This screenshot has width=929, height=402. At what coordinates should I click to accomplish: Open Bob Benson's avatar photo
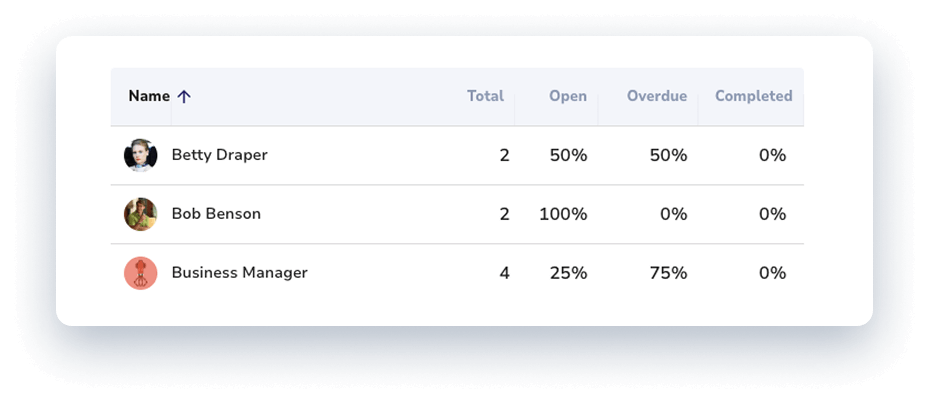coord(140,214)
